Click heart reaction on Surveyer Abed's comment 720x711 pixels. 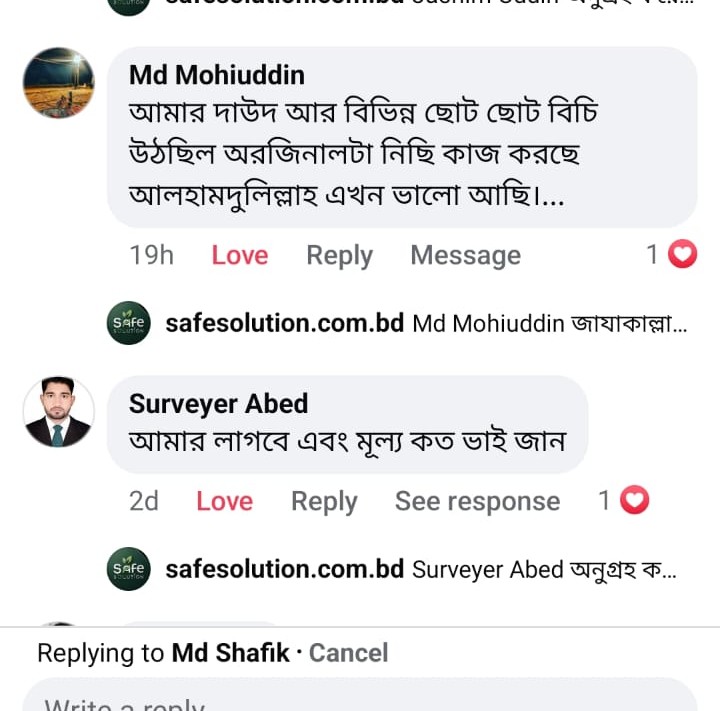pyautogui.click(x=635, y=500)
